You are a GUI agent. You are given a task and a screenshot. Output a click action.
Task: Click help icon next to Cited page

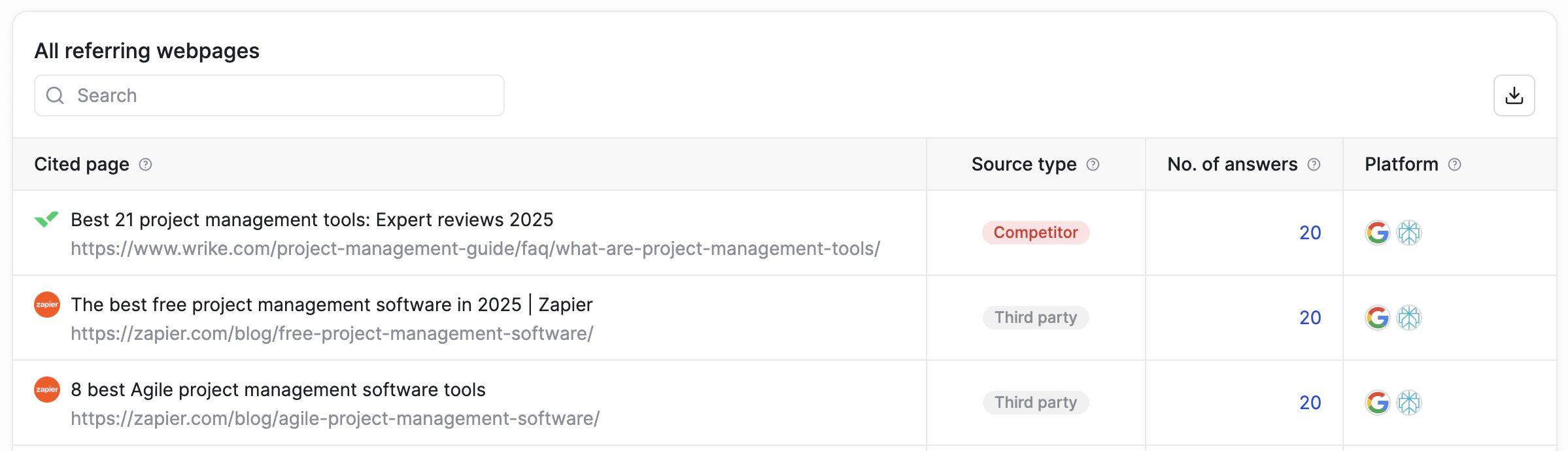(146, 165)
